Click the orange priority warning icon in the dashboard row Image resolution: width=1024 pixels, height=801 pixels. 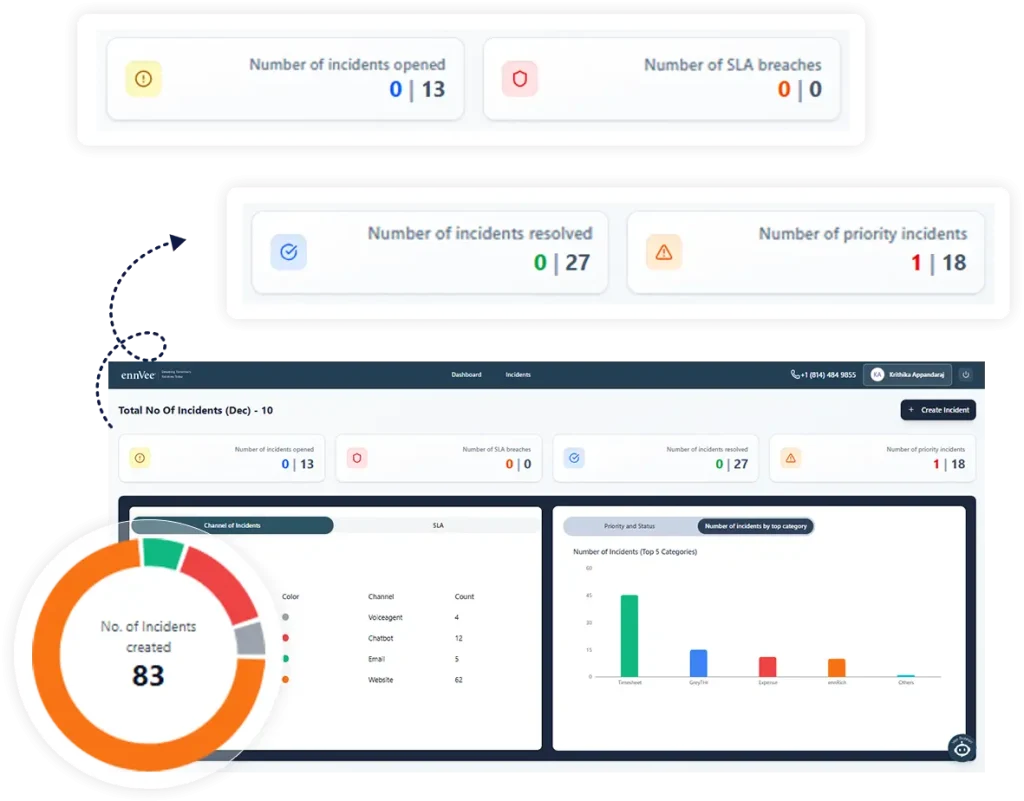tap(791, 458)
